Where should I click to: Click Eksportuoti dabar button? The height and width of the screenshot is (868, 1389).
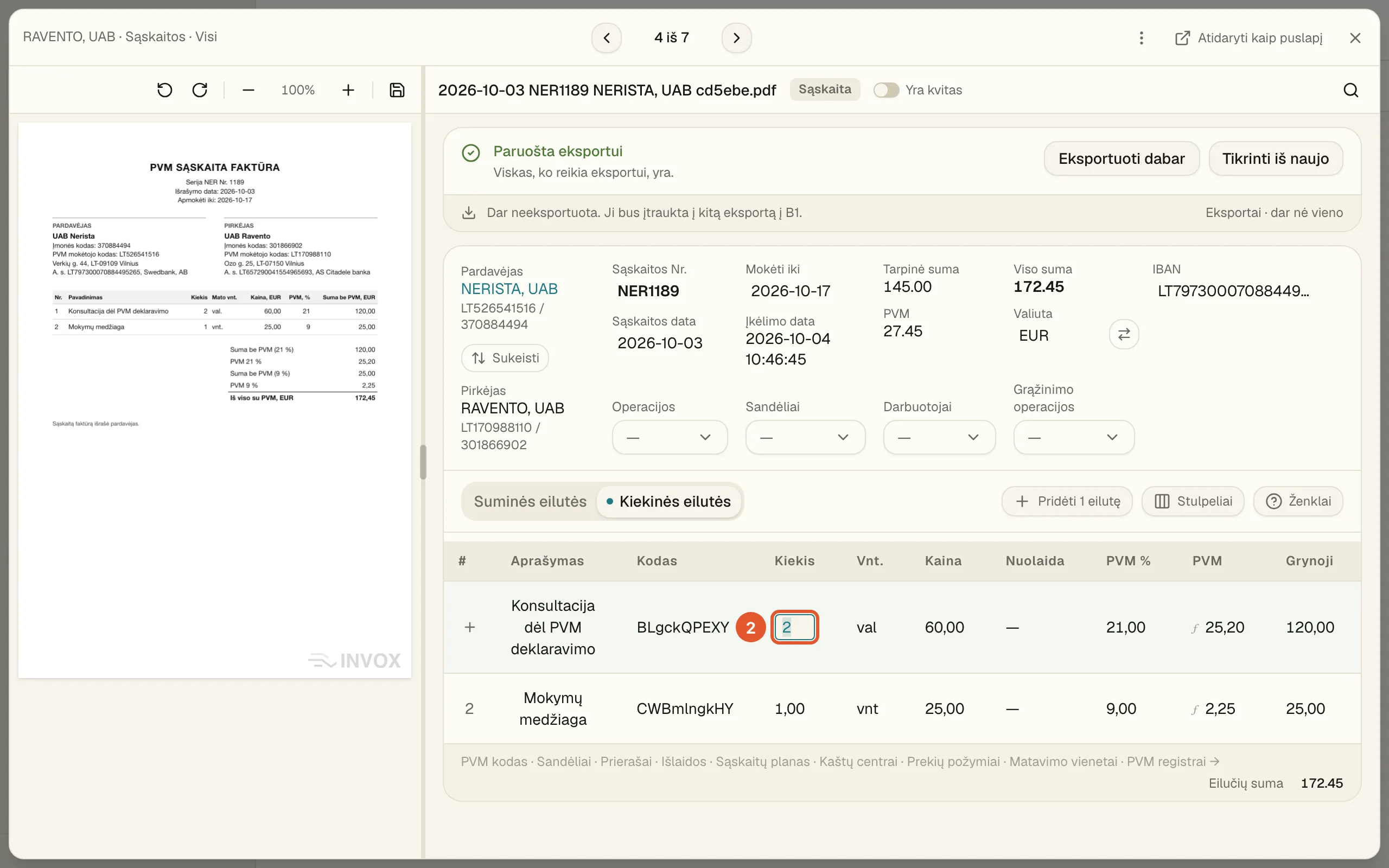tap(1122, 158)
